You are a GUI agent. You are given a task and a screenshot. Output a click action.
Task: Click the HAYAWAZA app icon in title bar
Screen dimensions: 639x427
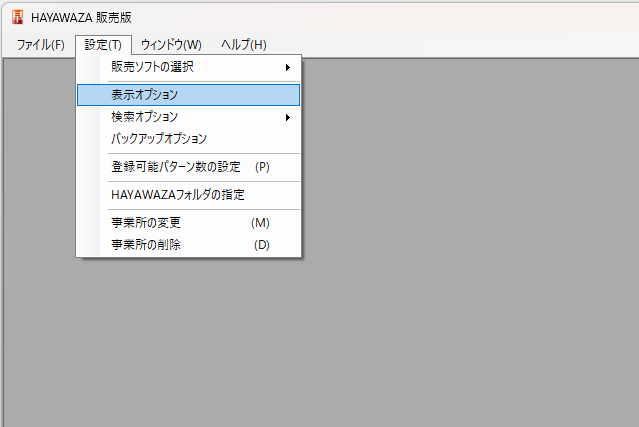pyautogui.click(x=17, y=17)
